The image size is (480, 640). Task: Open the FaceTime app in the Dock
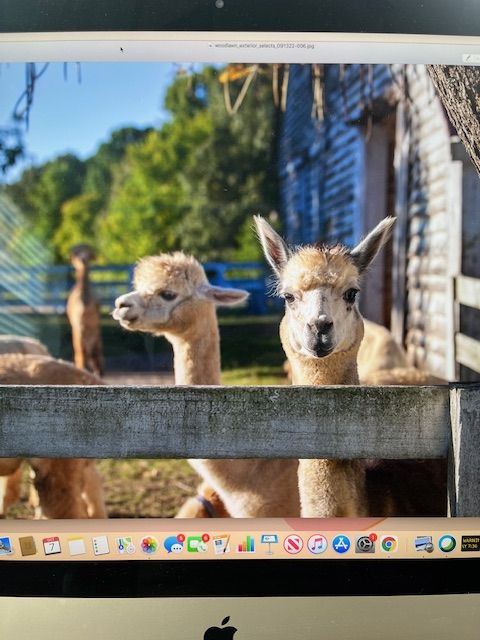tap(198, 544)
